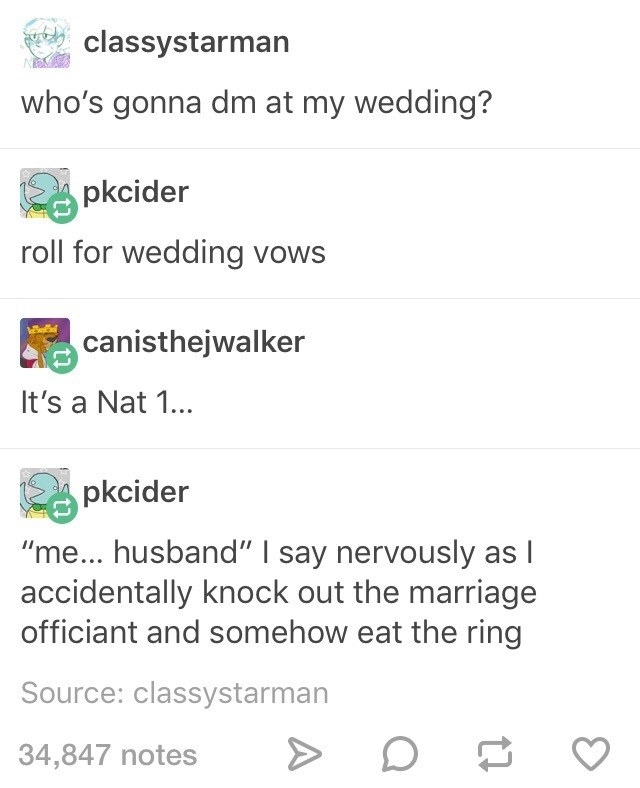The width and height of the screenshot is (640, 788).
Task: Open the Source: classystarman link
Action: coord(175,694)
